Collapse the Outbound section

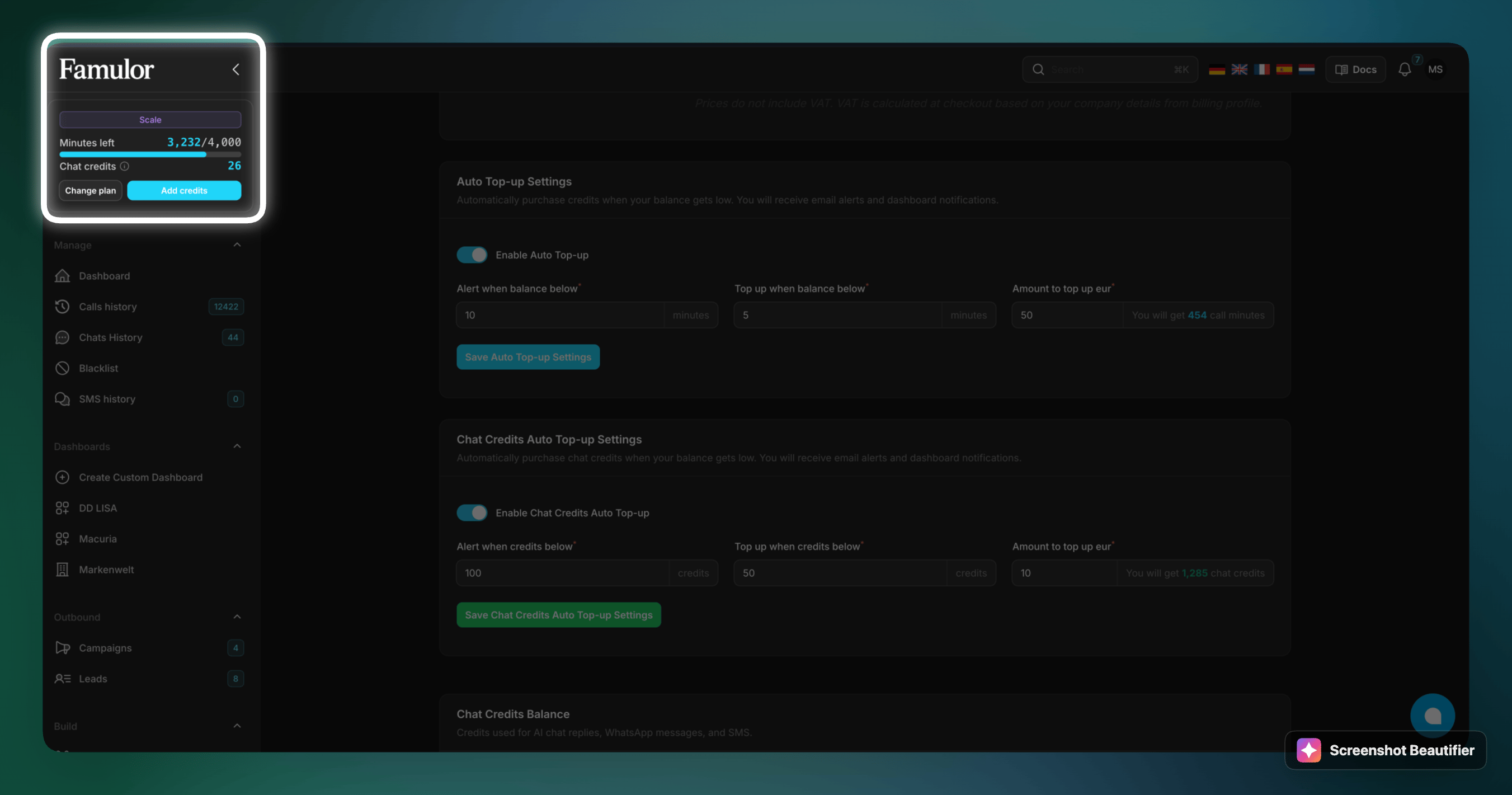click(237, 617)
